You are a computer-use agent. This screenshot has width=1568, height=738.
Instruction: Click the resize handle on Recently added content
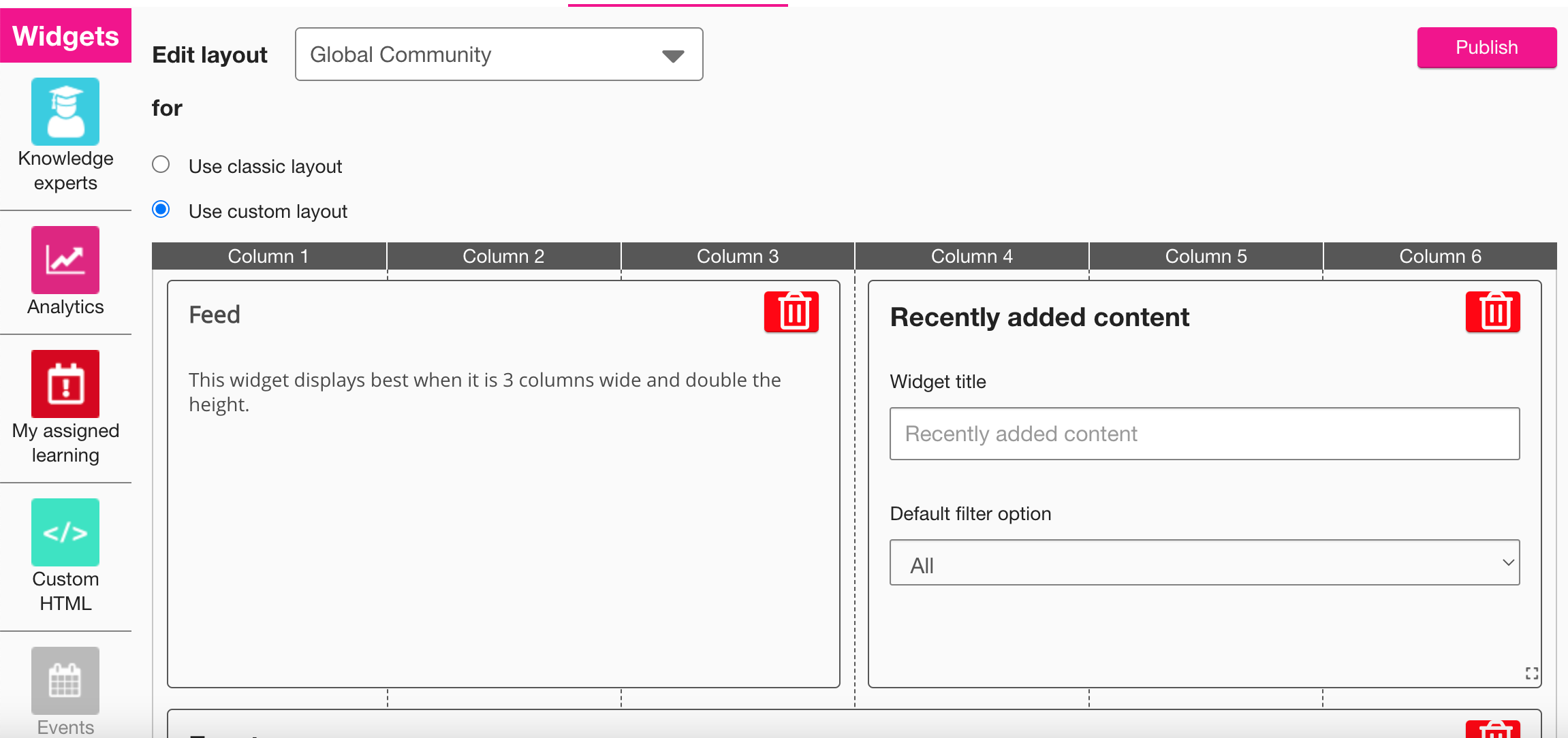point(1532,673)
